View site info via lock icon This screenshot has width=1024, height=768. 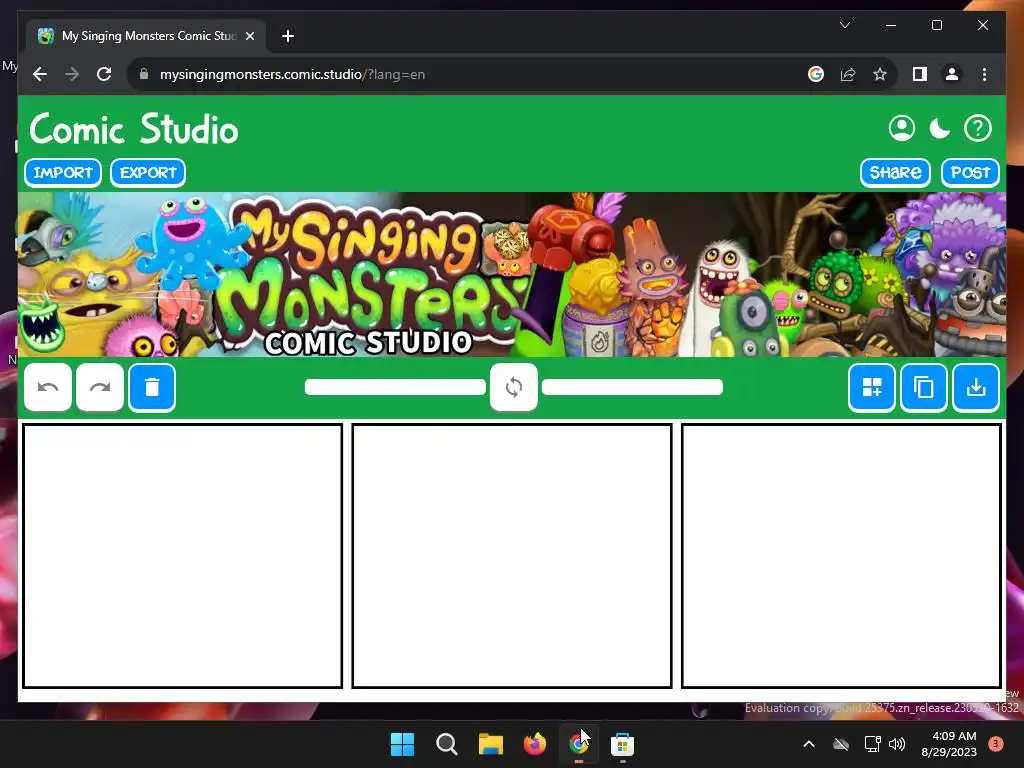[144, 74]
